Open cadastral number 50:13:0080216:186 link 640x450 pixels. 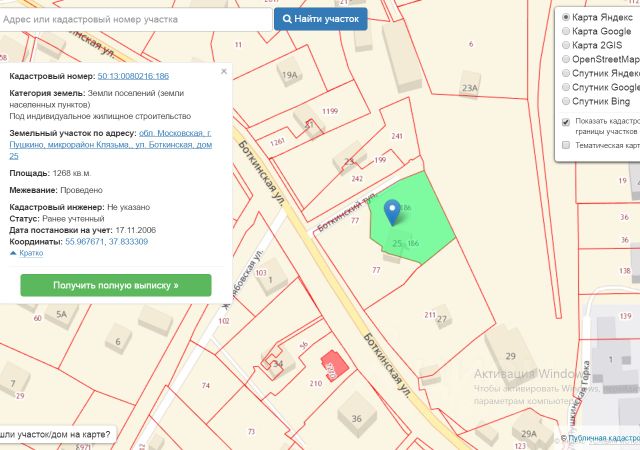point(133,76)
